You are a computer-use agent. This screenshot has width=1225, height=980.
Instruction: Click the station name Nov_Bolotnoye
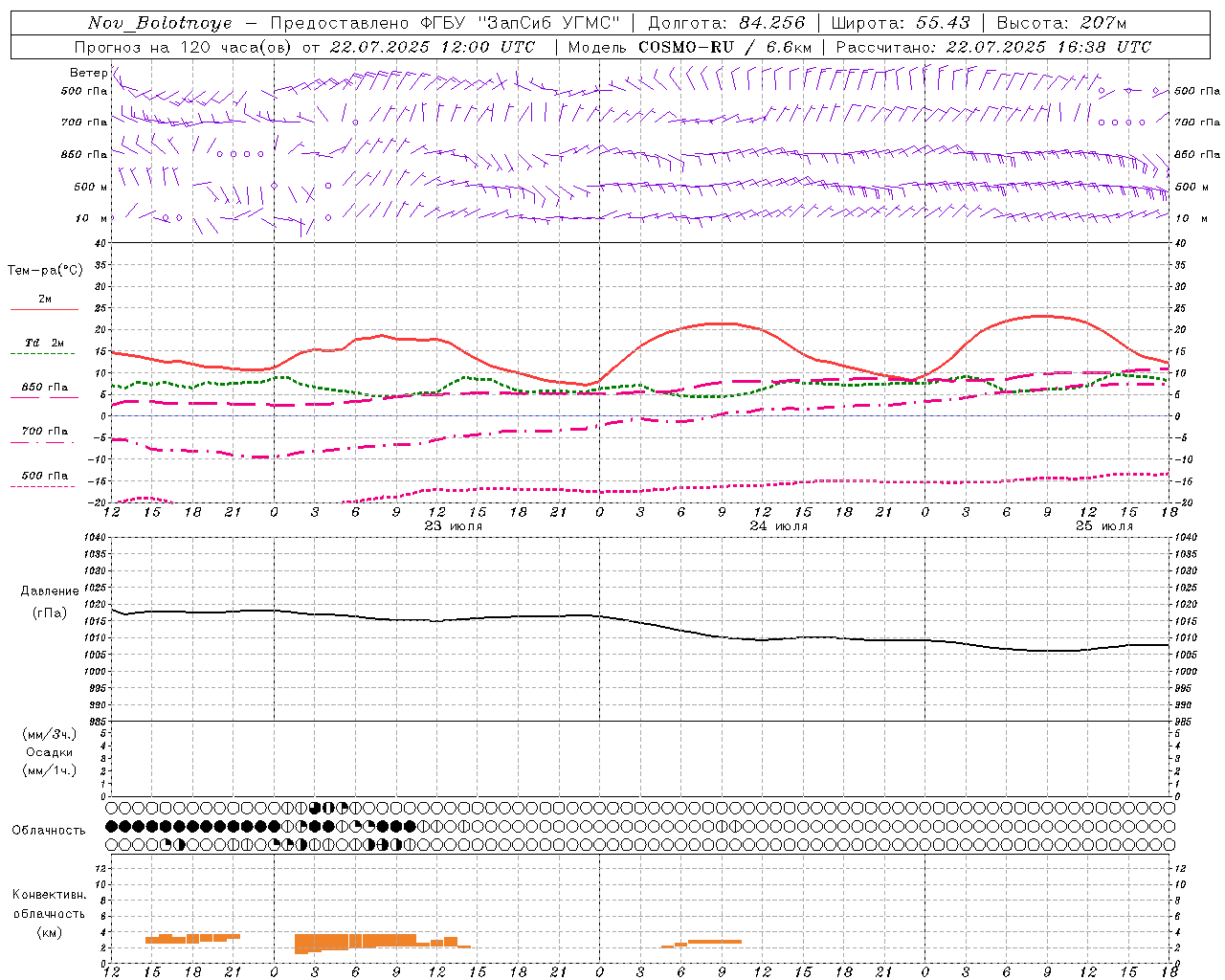(x=160, y=23)
